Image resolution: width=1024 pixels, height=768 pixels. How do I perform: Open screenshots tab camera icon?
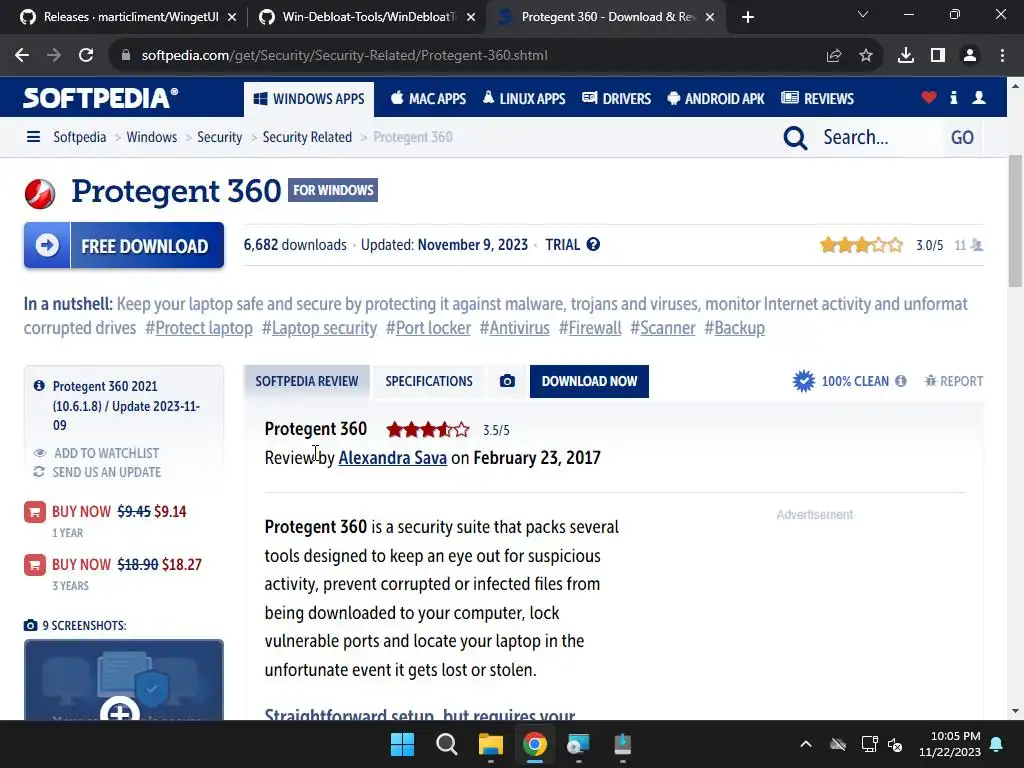pos(507,381)
